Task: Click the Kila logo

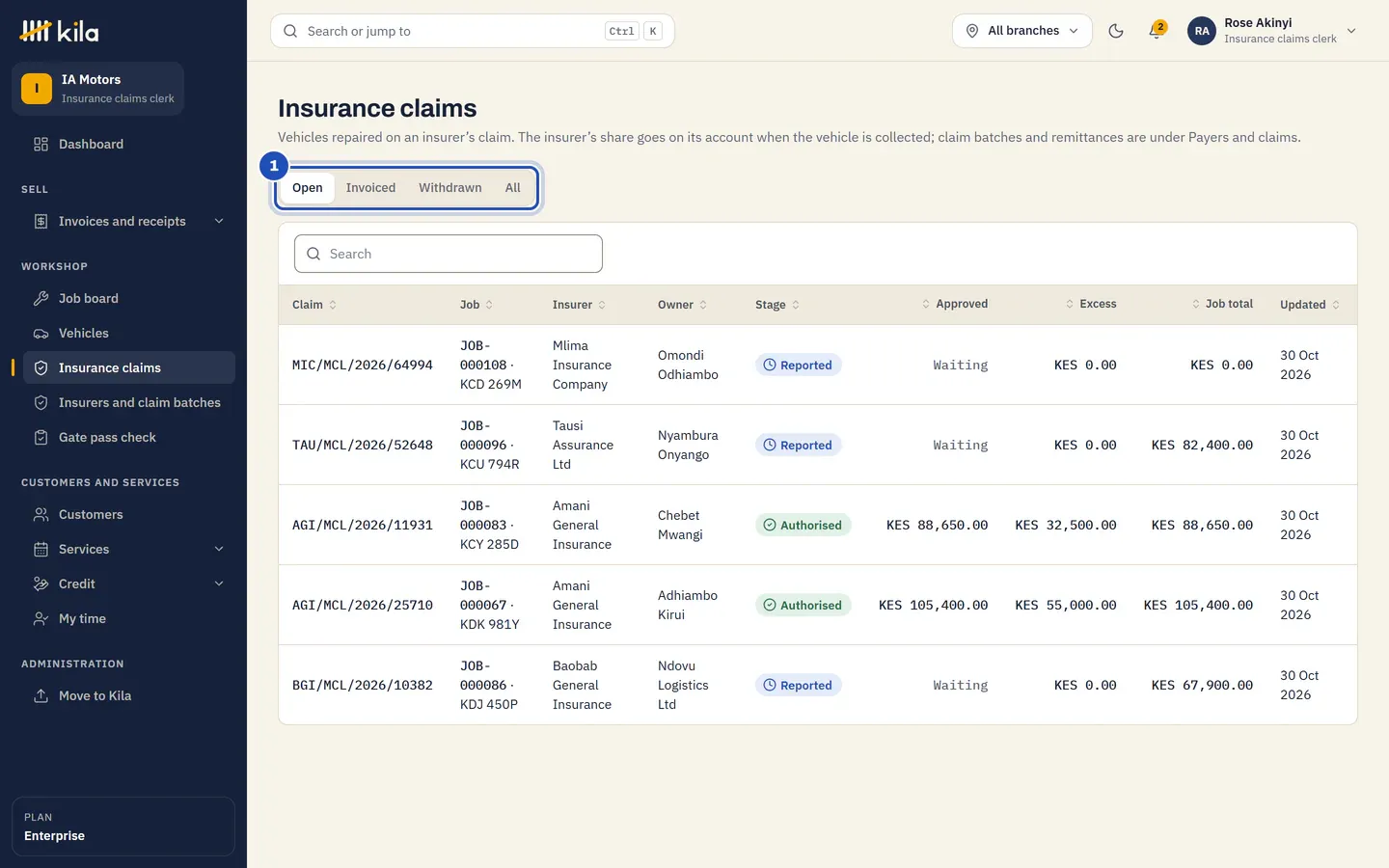Action: (x=59, y=31)
